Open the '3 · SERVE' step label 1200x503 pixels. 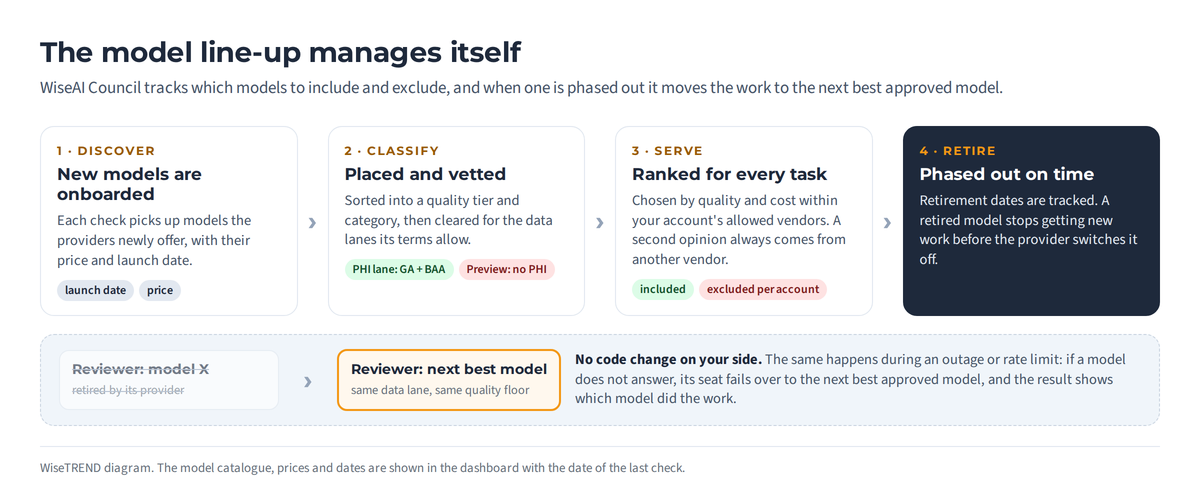[667, 151]
